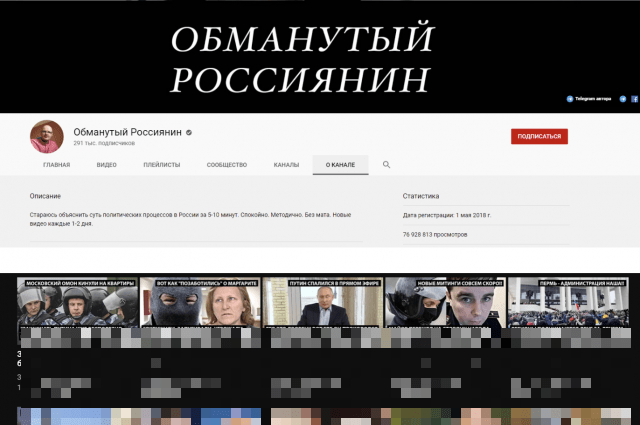Click the verified checkmark badge

point(188,132)
